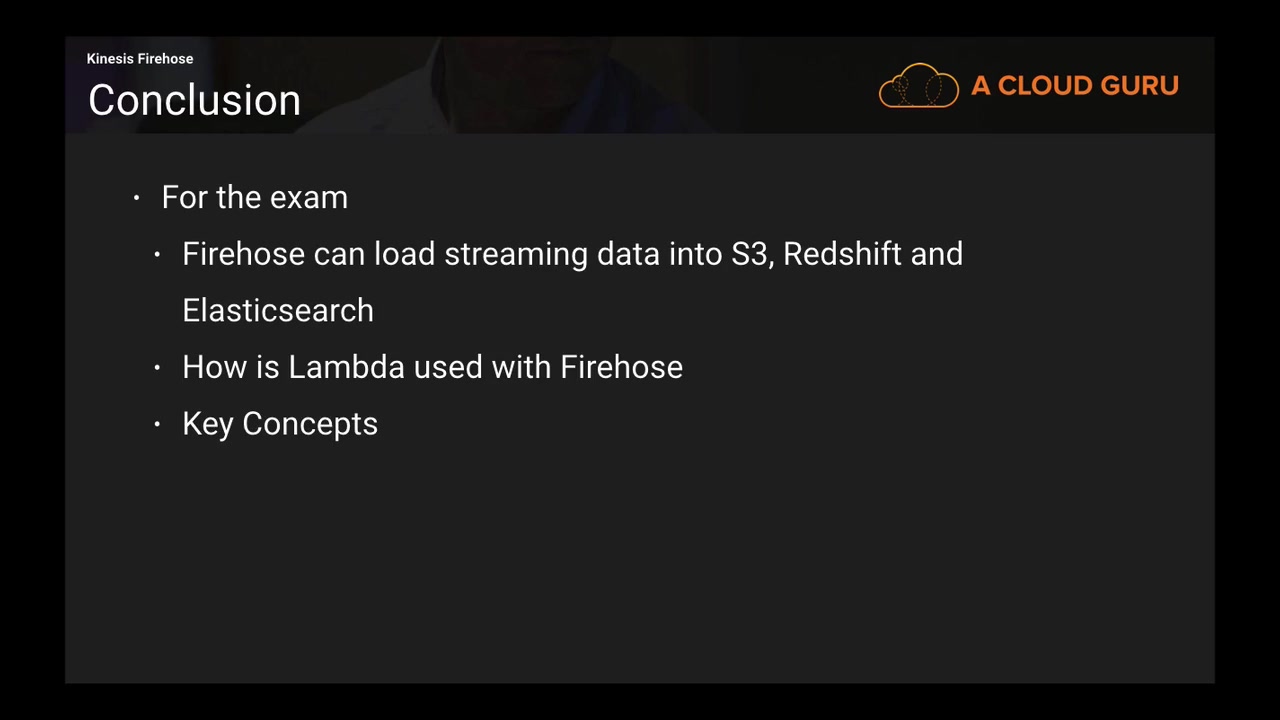The width and height of the screenshot is (1280, 720).
Task: Click the A CLOUD GURU logo text
Action: (x=1074, y=86)
